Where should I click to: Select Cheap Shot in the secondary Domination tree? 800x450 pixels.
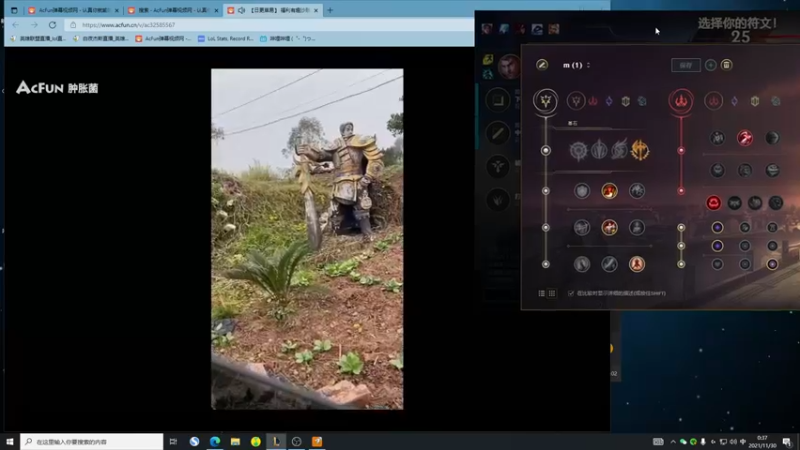[717, 138]
